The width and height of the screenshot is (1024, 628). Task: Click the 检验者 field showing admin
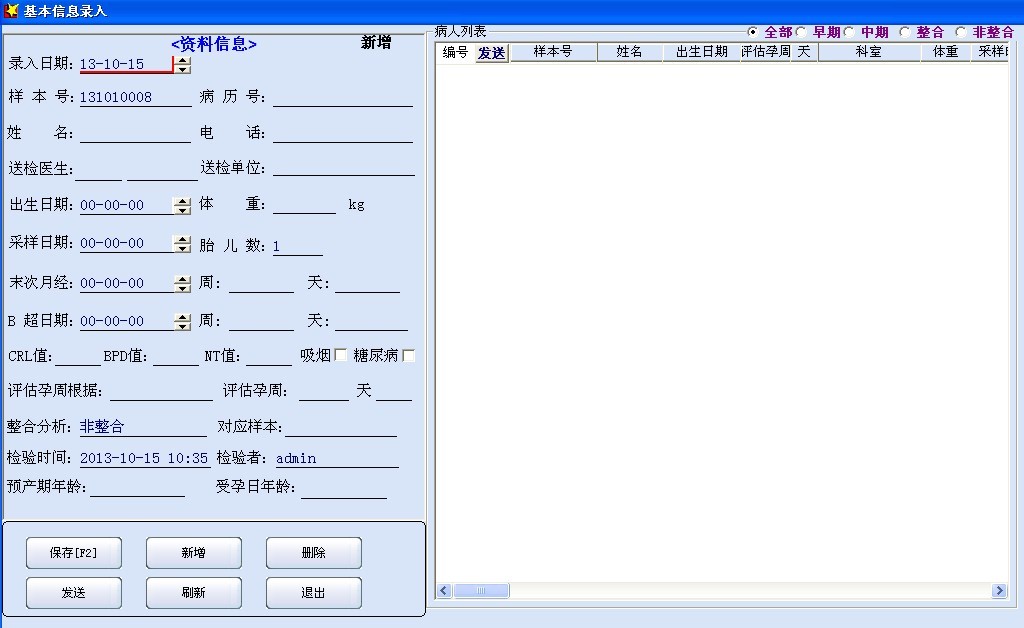tap(337, 458)
